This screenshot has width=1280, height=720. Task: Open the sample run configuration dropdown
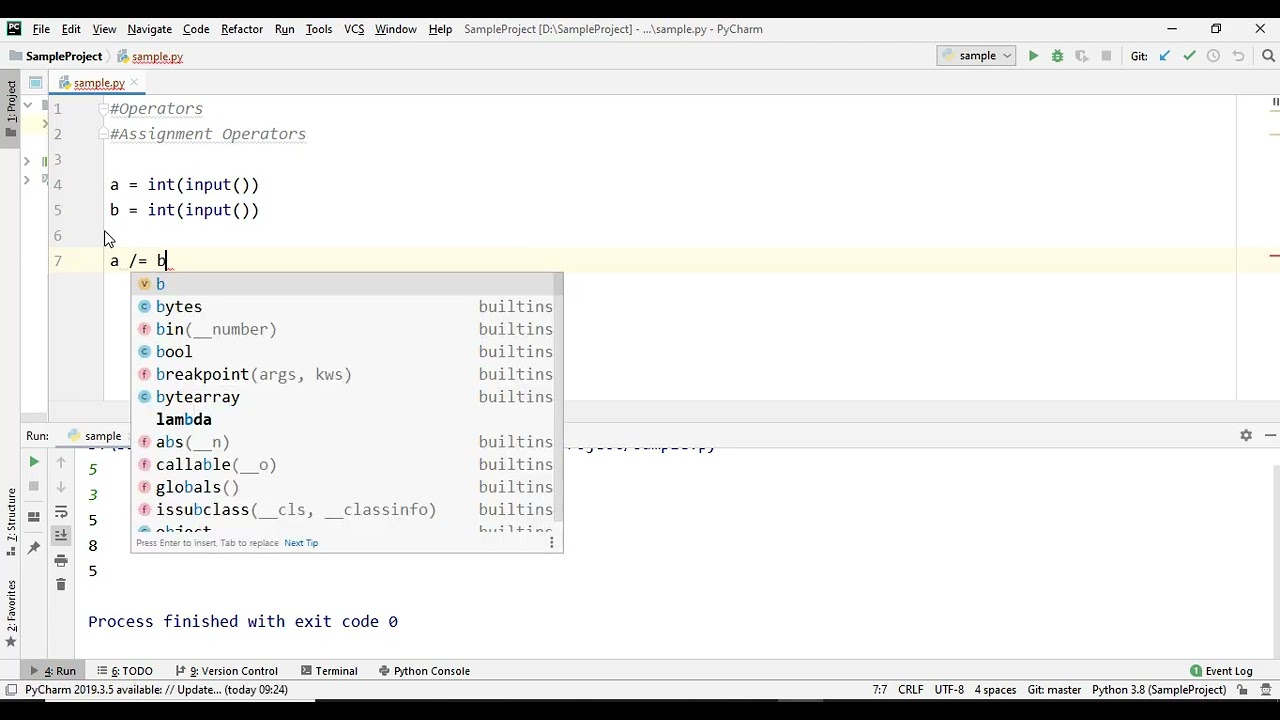pyautogui.click(x=977, y=56)
